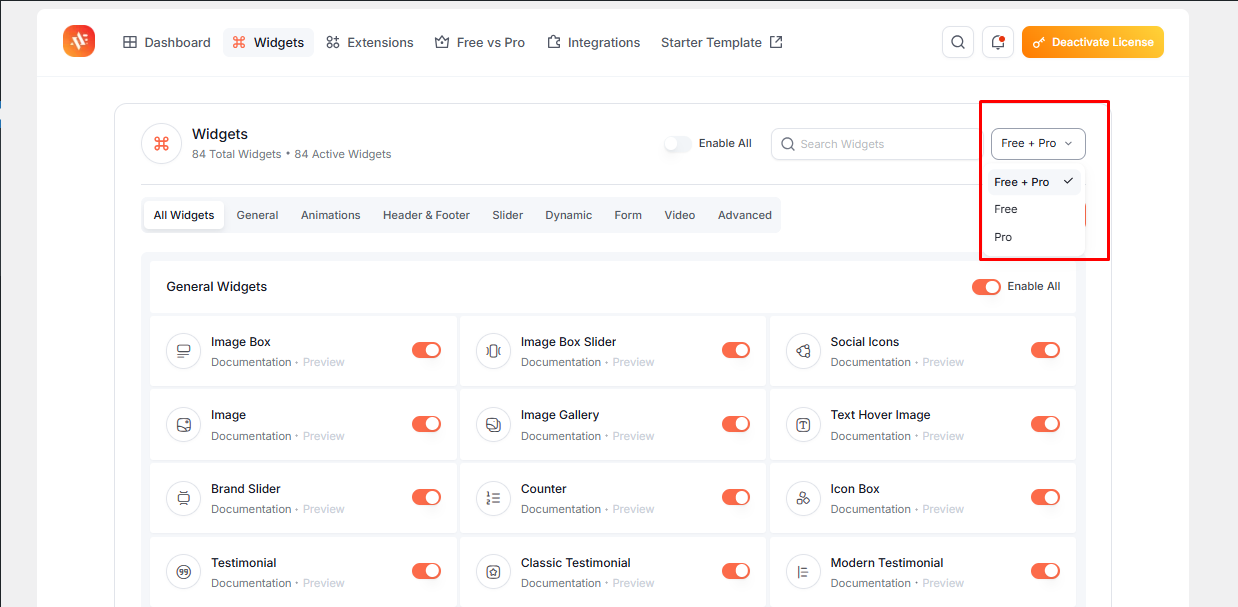Open the search icon button in header
This screenshot has height=607, width=1238.
tap(958, 42)
